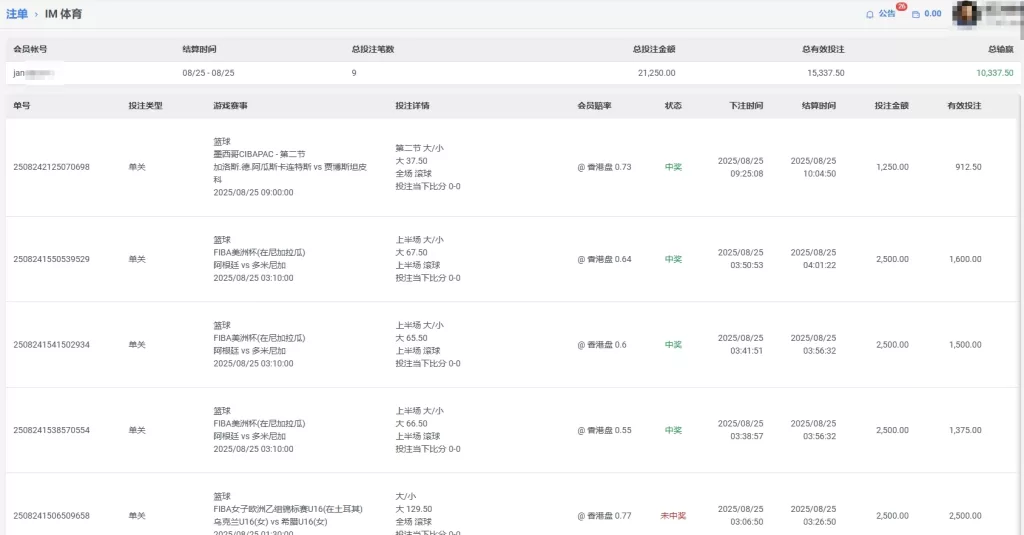Click the 有效投注 column header
1024x535 pixels.
(x=964, y=105)
